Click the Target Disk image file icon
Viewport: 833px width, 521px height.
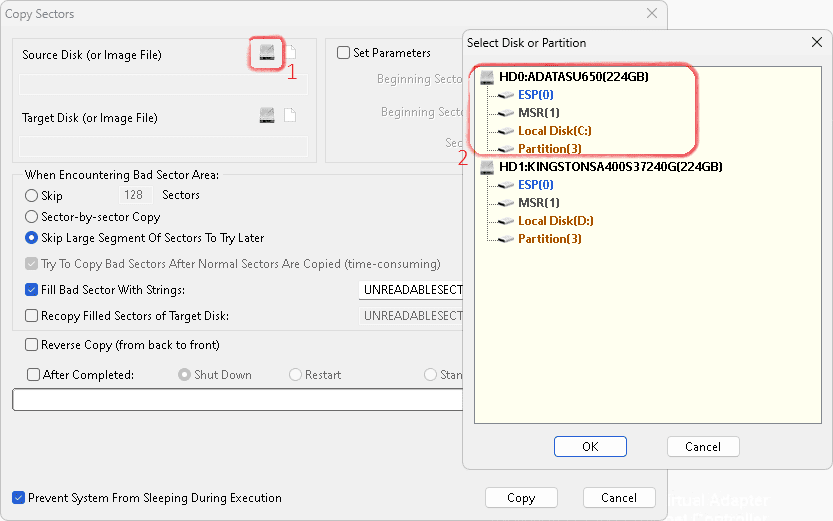tap(290, 116)
